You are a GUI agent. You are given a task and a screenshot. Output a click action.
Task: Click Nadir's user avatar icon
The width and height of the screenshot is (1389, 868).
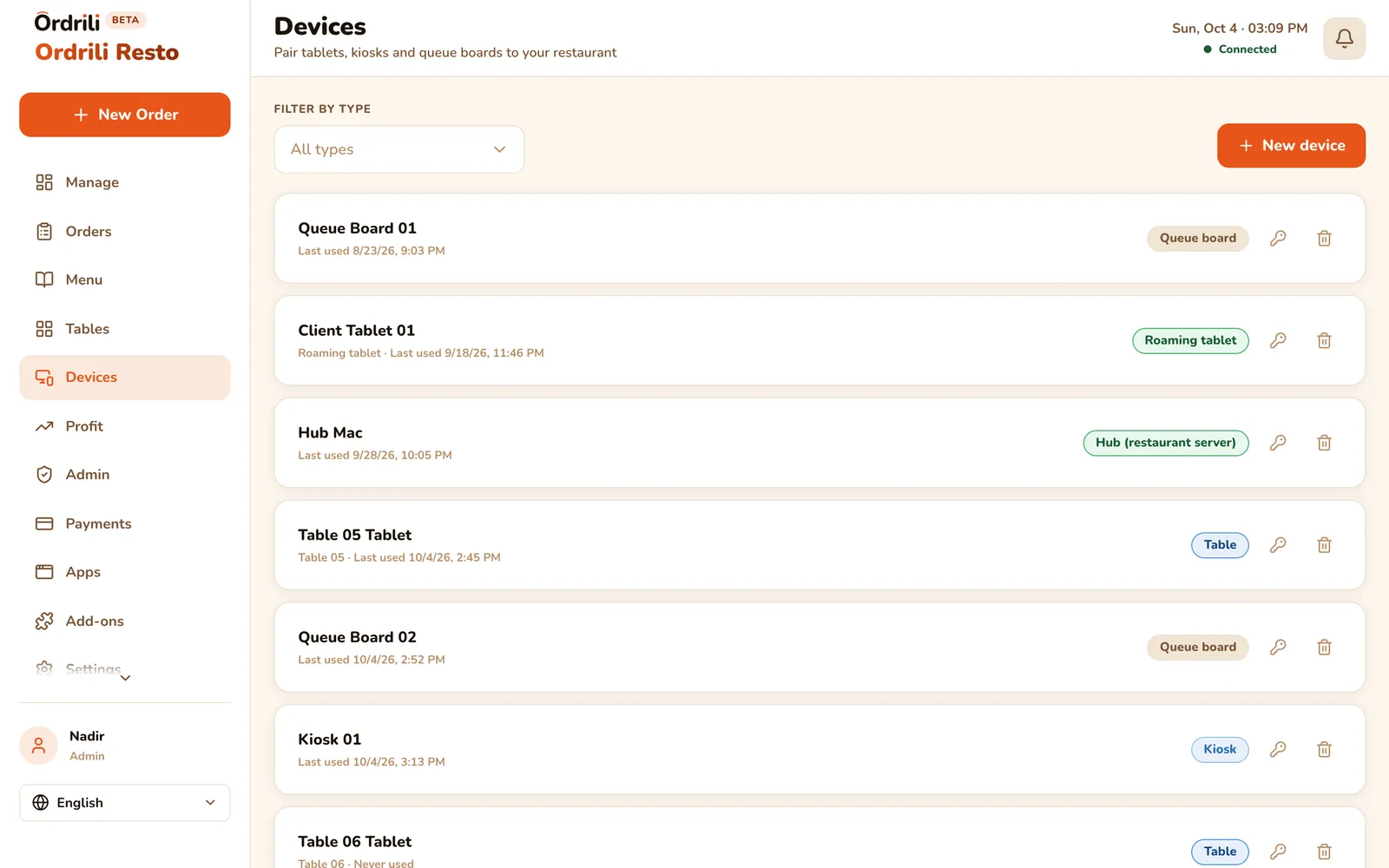coord(38,746)
